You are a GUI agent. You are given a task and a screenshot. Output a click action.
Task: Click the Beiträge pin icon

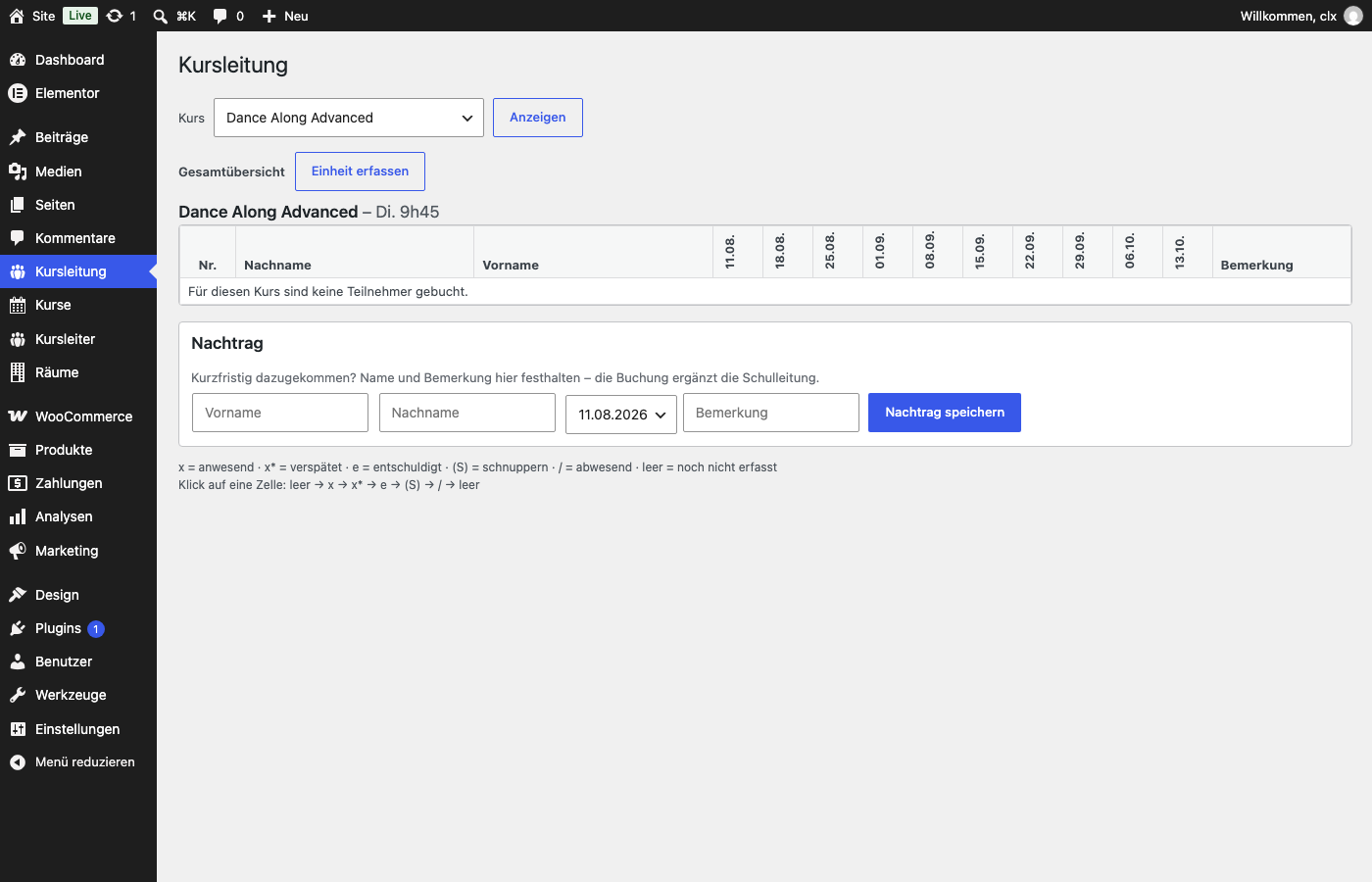click(x=18, y=137)
